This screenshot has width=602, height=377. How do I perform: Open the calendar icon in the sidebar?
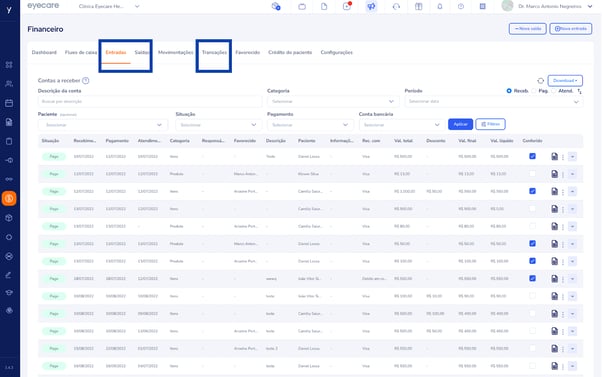click(9, 103)
